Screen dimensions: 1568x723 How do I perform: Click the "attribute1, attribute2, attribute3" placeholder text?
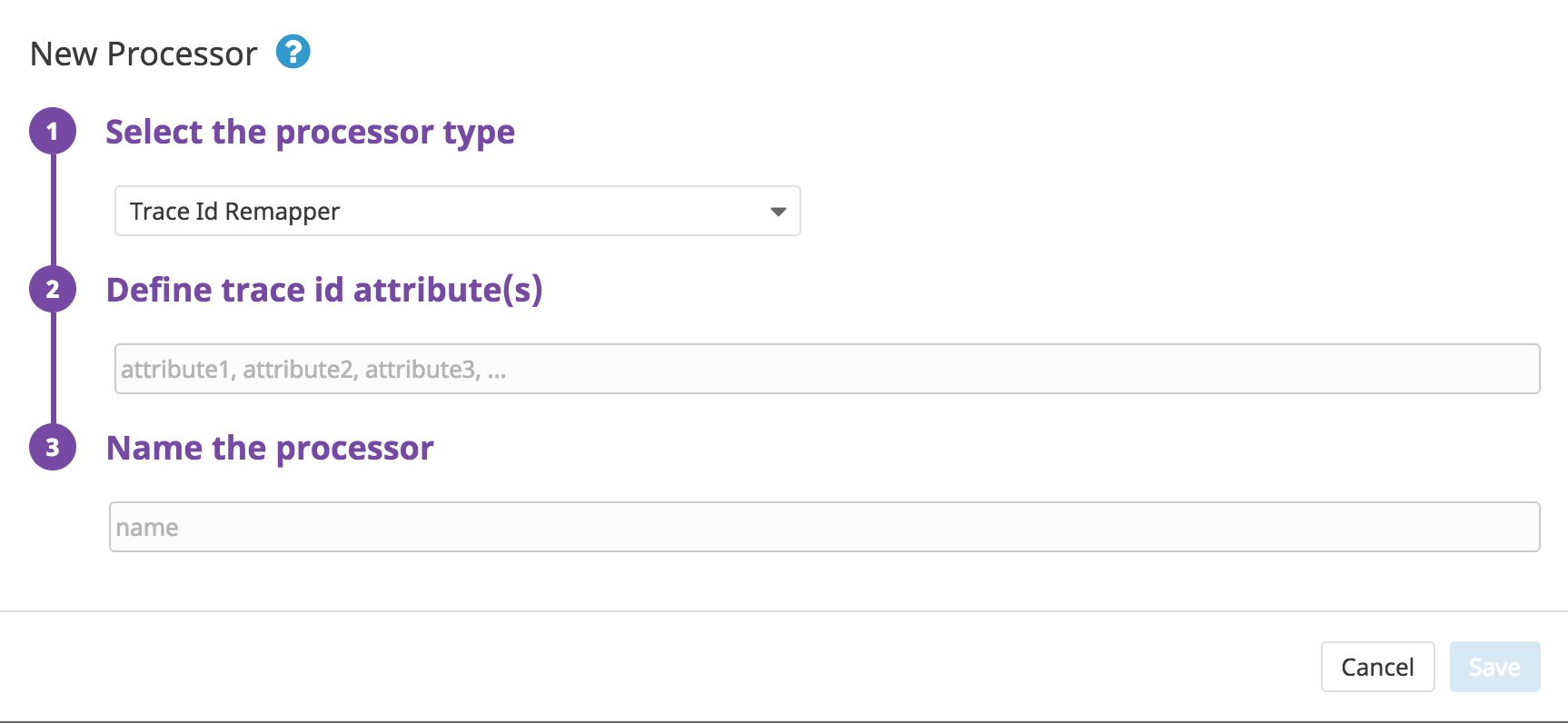[x=313, y=370]
